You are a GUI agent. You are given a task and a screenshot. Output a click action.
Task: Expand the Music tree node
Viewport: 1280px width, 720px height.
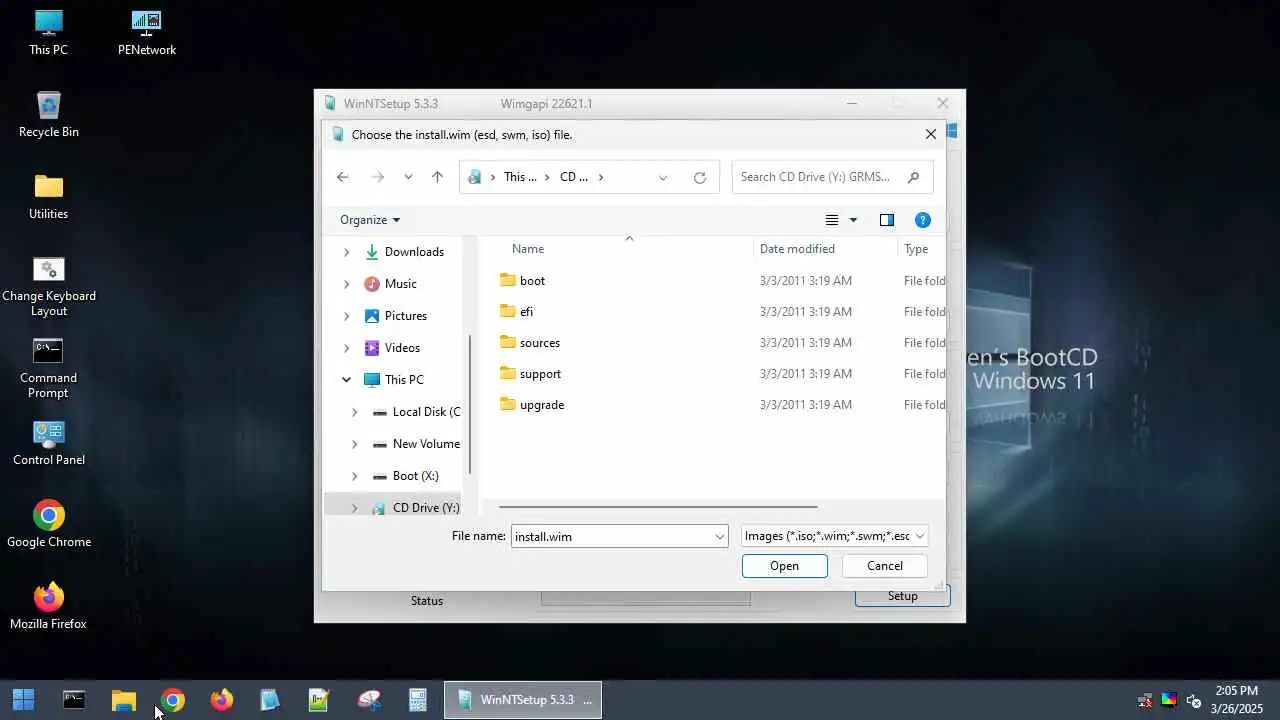point(347,284)
